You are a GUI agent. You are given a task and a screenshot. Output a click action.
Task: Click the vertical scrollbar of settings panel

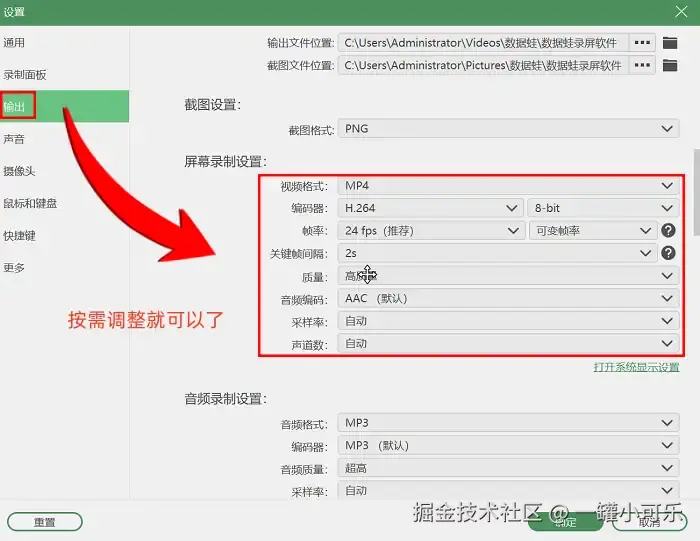tap(696, 192)
